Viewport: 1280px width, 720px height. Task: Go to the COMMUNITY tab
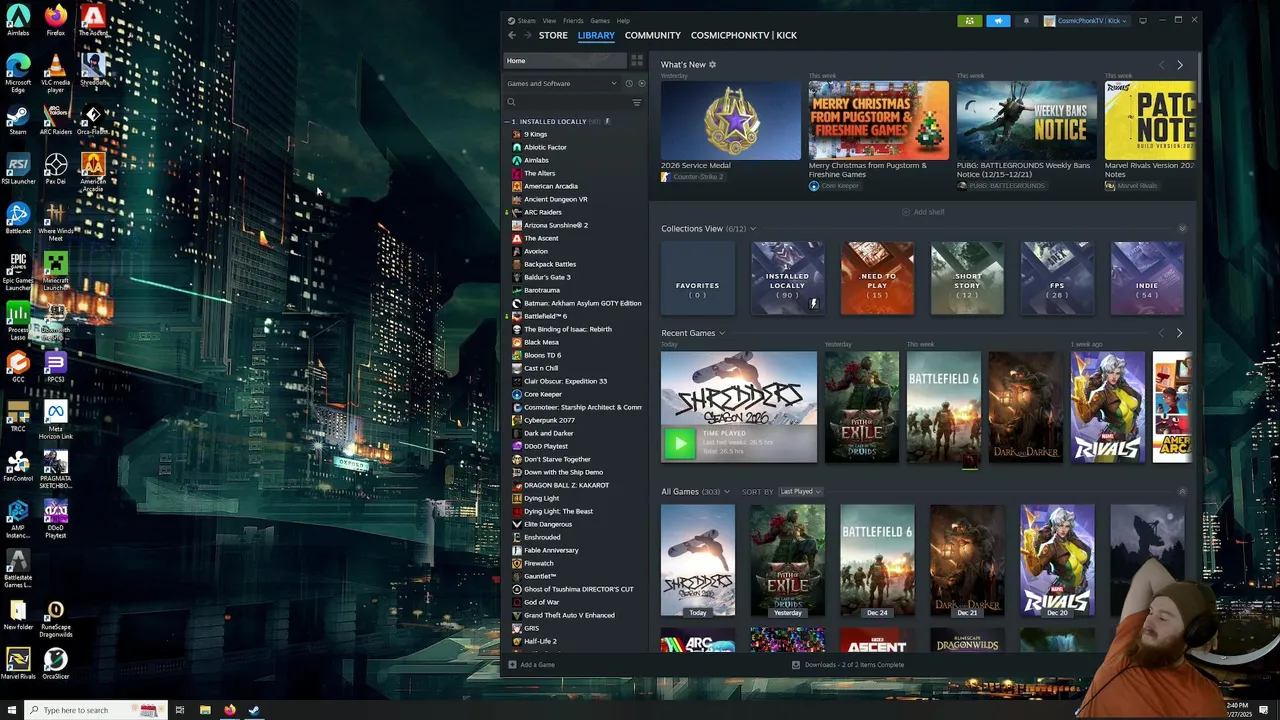(653, 35)
